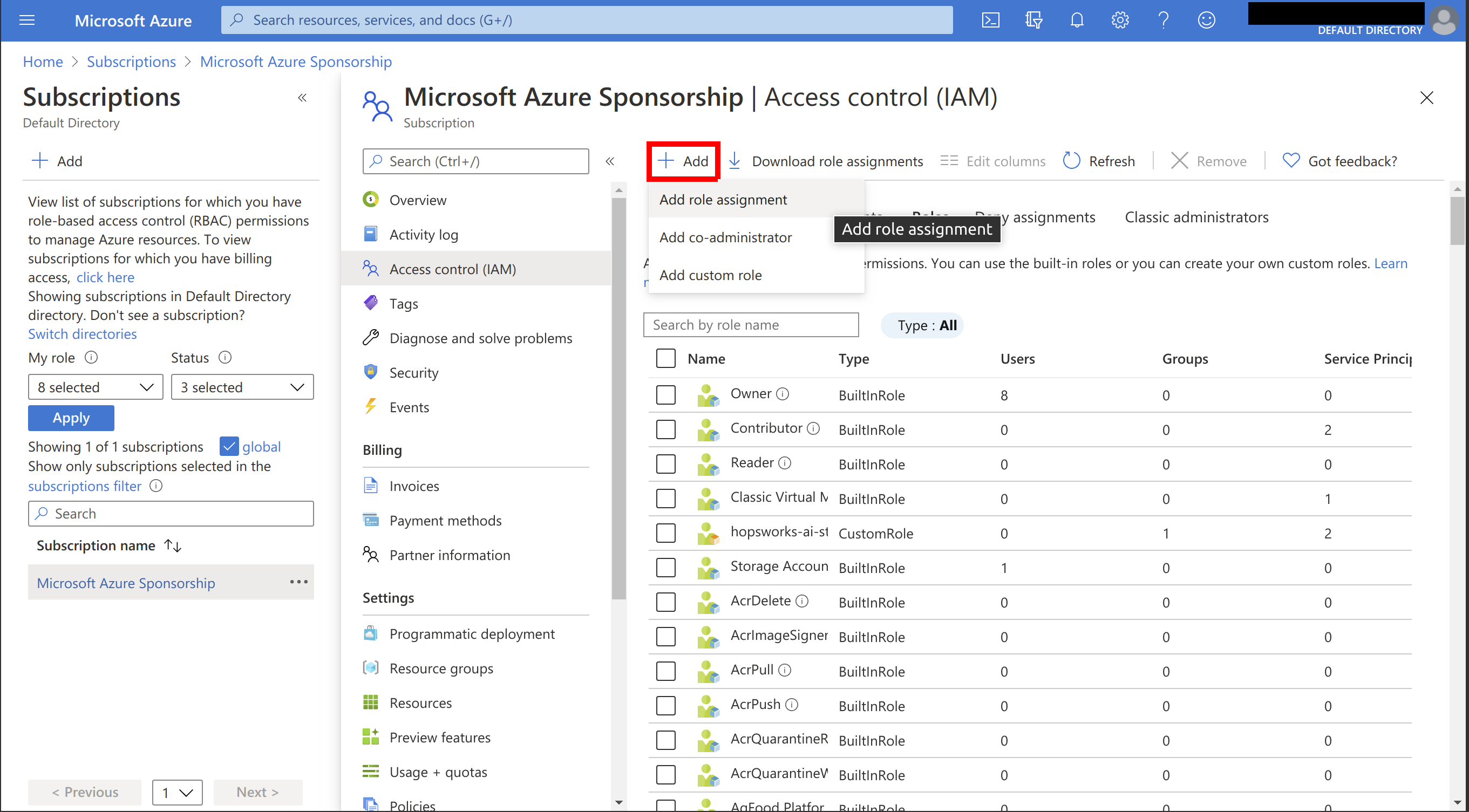The height and width of the screenshot is (812, 1469).
Task: Open the hamburger portal menu
Action: tap(27, 21)
